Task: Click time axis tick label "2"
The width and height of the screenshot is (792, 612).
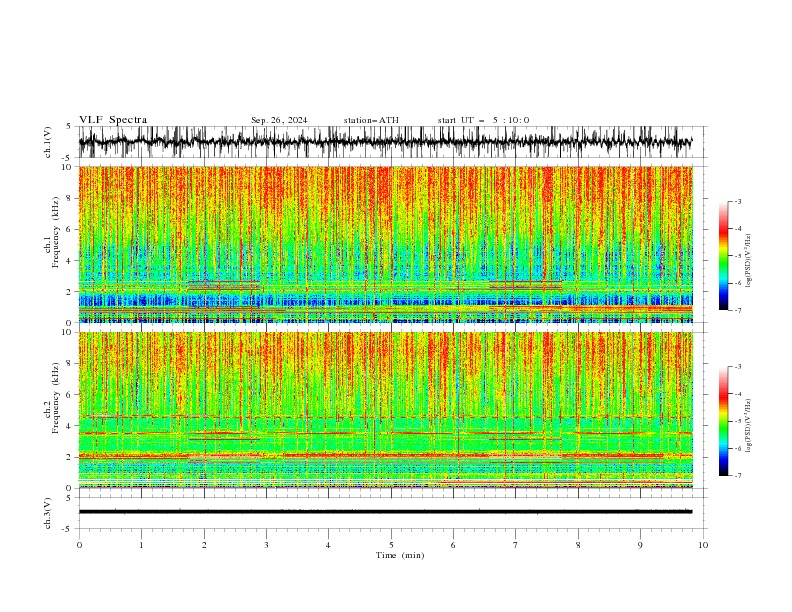Action: coord(204,545)
